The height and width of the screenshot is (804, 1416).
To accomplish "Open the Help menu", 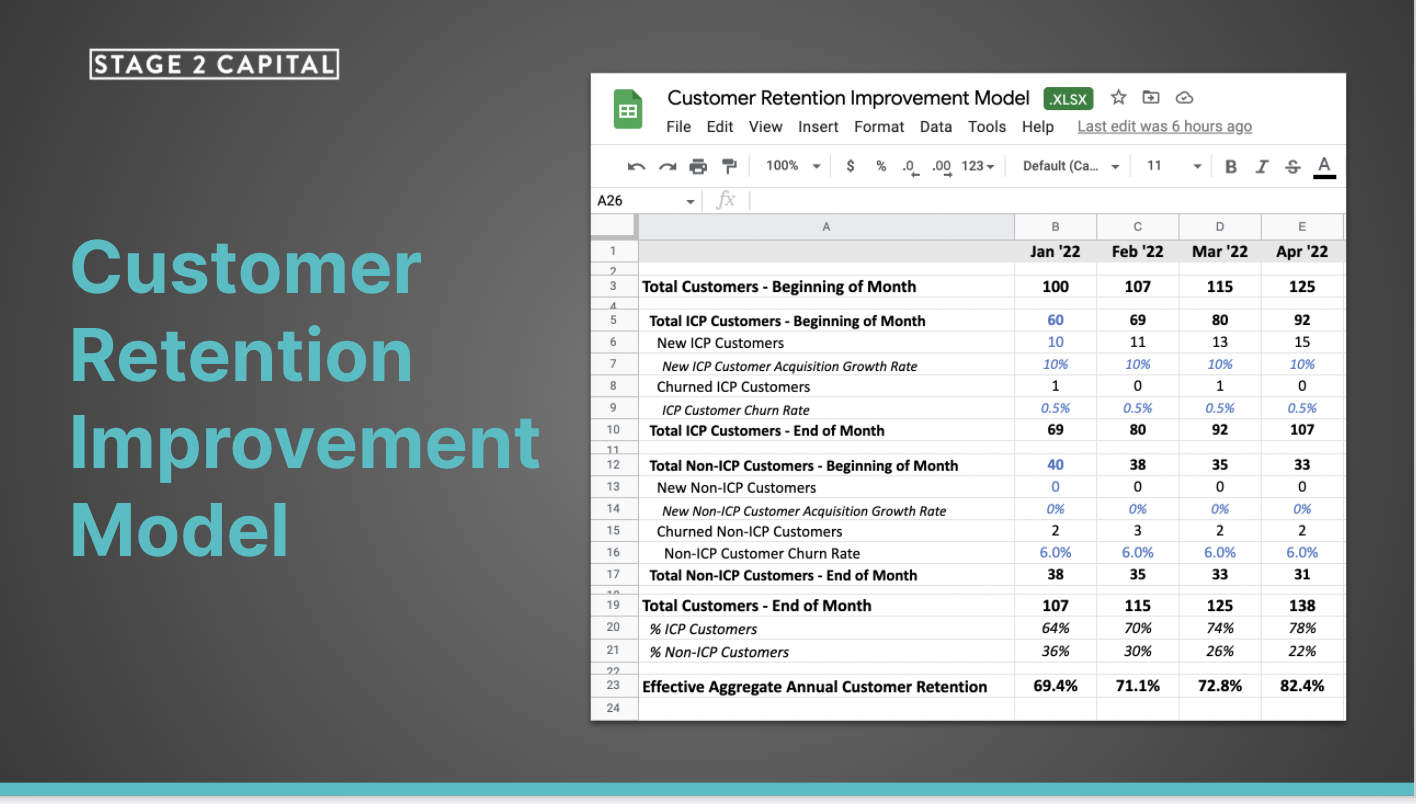I will tap(1038, 127).
